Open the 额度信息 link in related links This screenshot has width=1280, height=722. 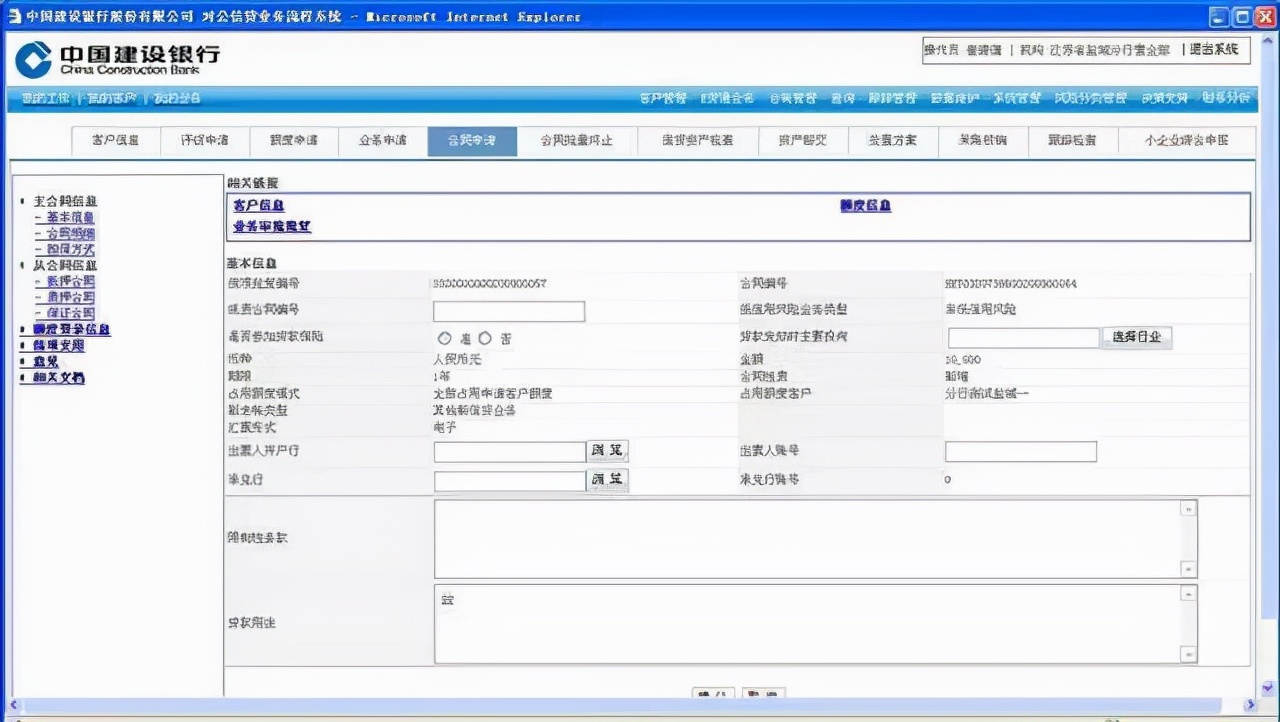[865, 206]
